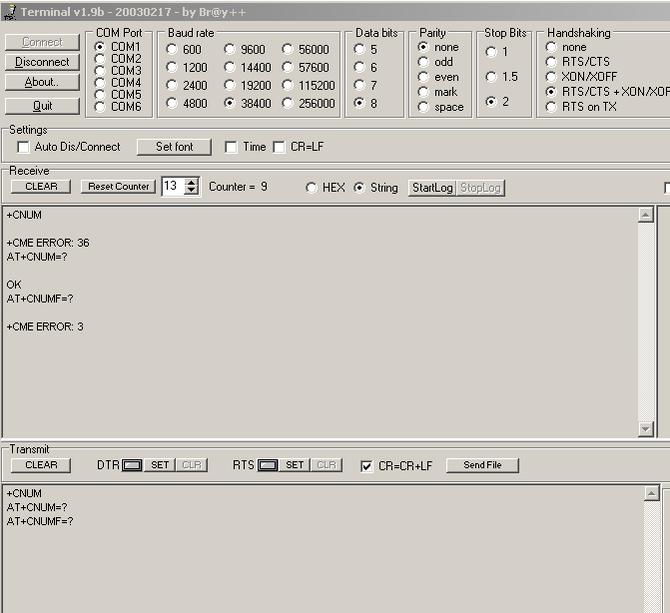670x613 pixels.
Task: Click Send File button
Action: [482, 465]
